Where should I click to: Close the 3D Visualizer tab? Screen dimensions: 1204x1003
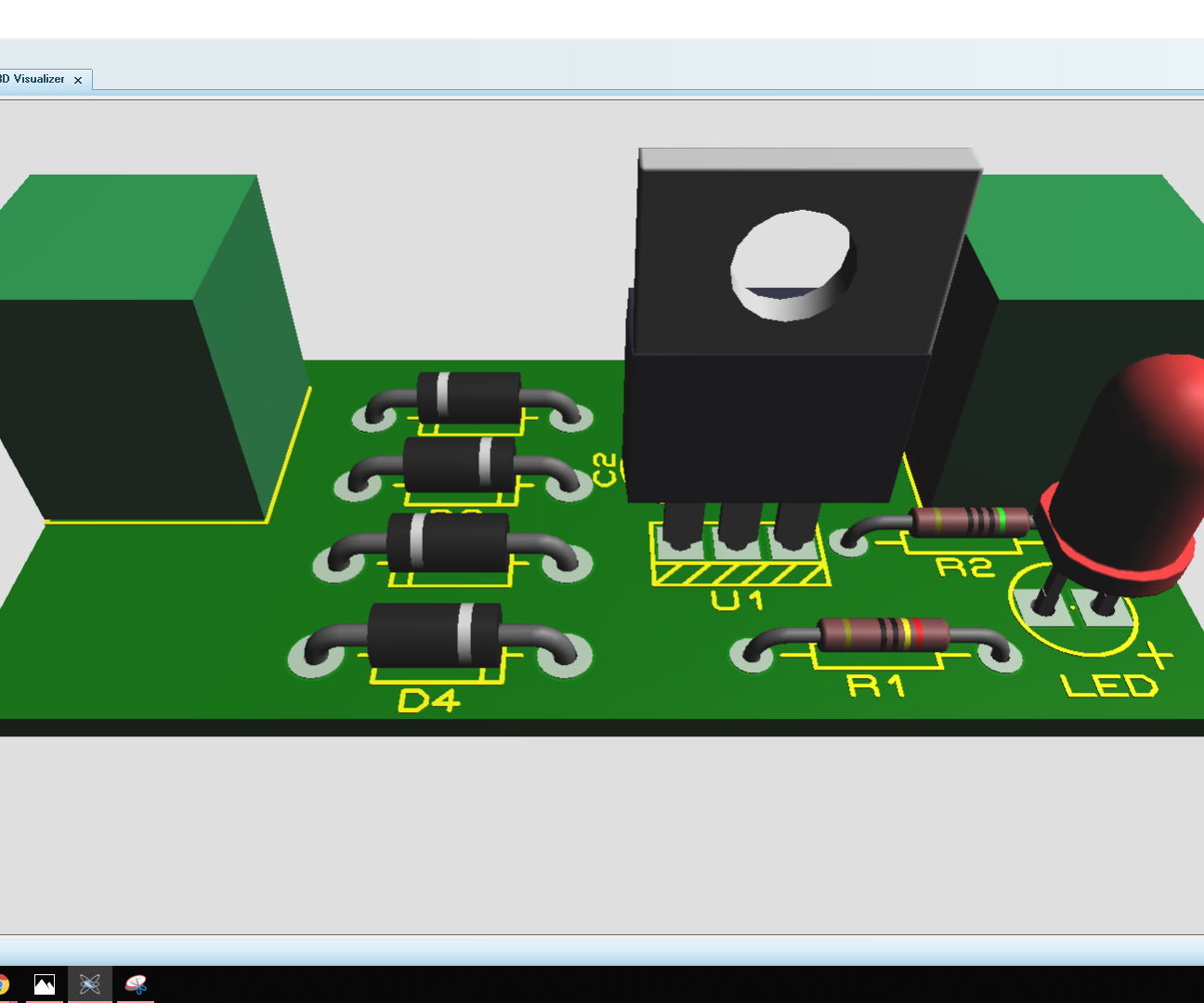78,80
